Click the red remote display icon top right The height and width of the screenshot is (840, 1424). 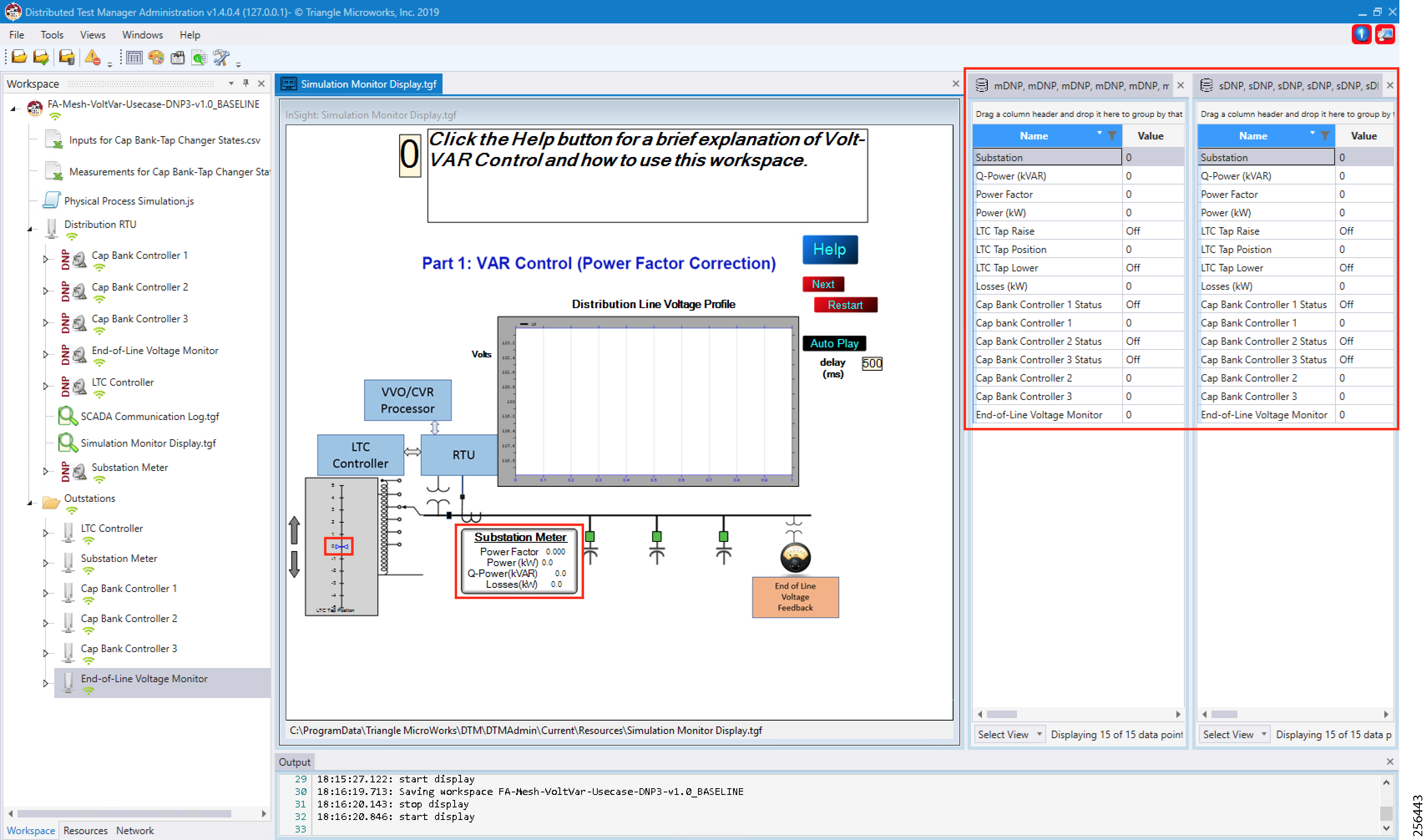tap(1384, 35)
